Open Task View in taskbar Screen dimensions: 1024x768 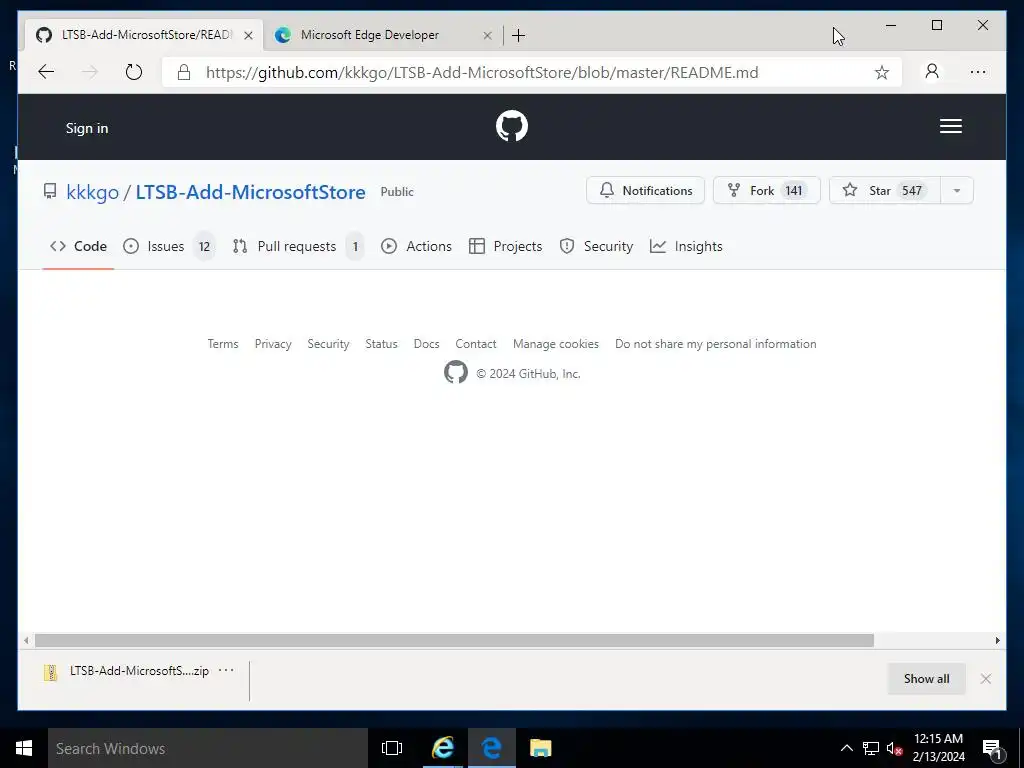click(392, 748)
